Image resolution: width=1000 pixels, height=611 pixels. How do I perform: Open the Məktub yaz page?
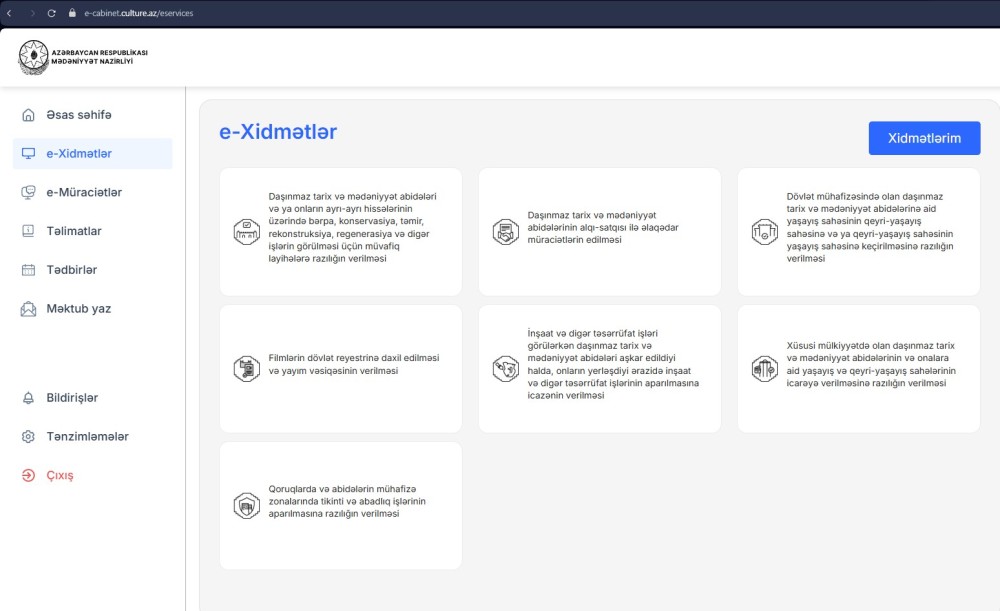78,309
